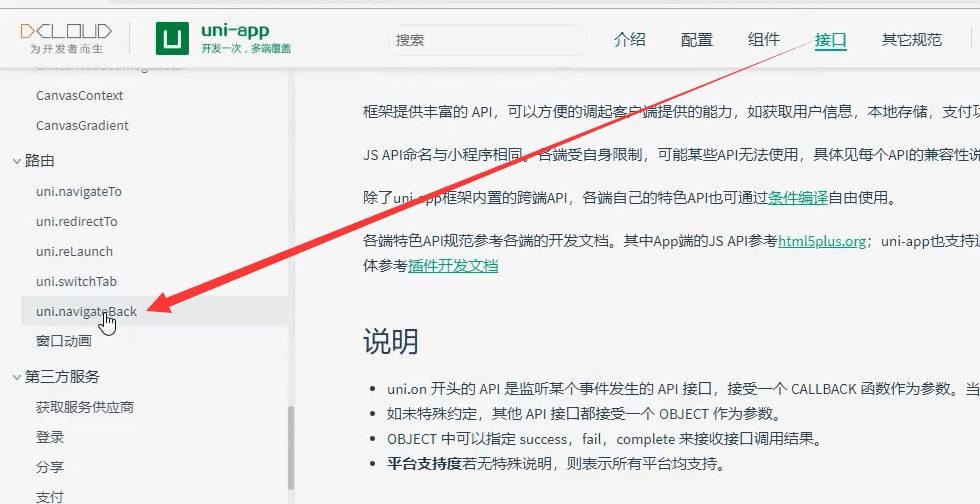
Task: Open the 配置 nav tab
Action: (x=696, y=39)
